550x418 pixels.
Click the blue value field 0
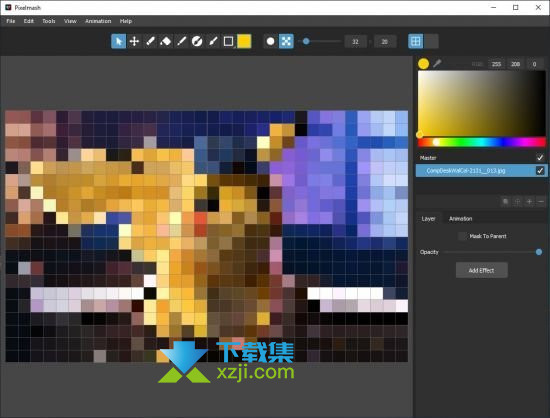(x=534, y=64)
